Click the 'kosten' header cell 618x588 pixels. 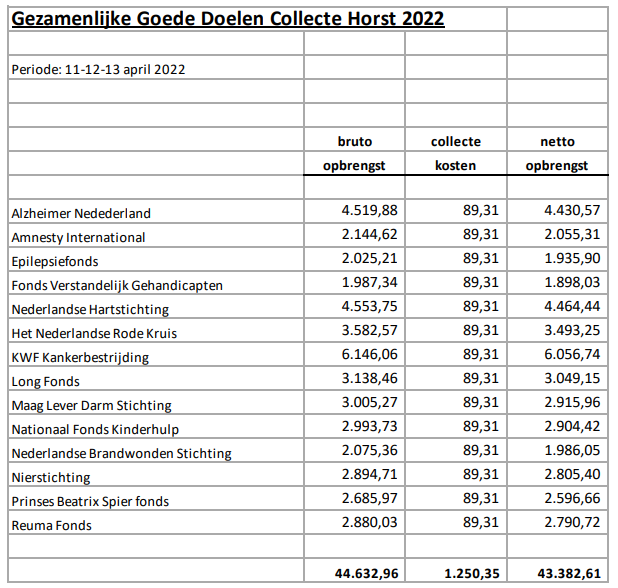[x=455, y=166]
